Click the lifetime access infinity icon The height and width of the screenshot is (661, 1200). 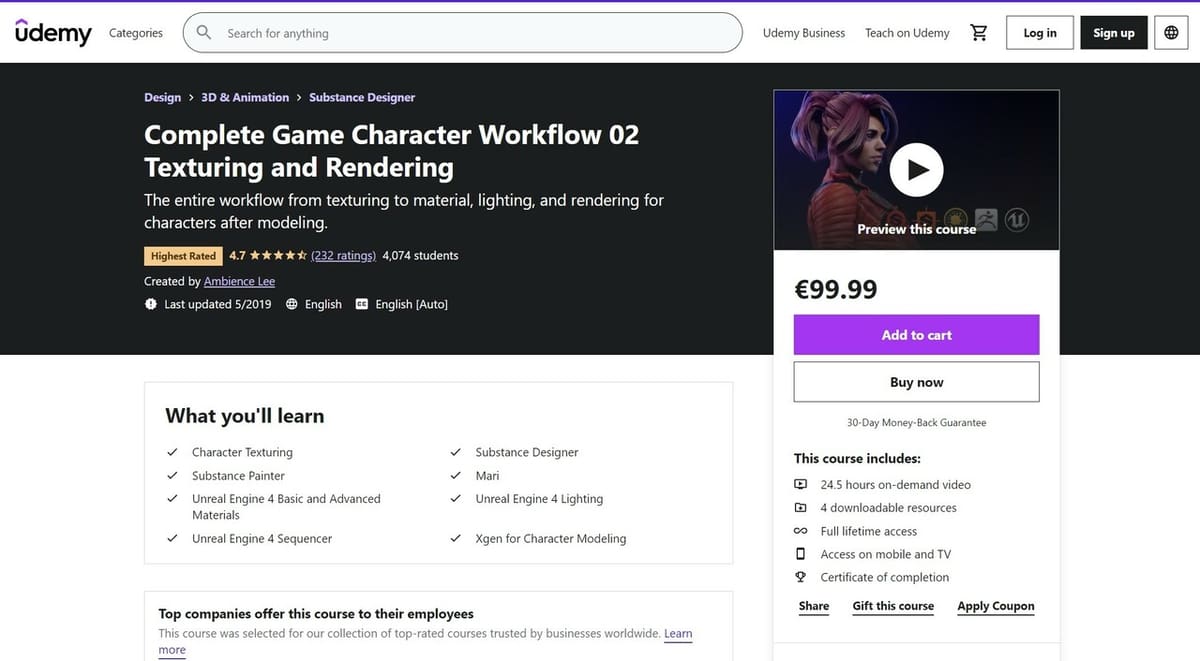point(801,531)
